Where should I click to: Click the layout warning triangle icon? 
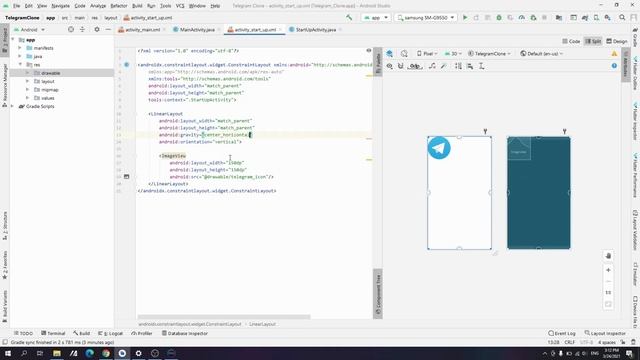point(614,53)
